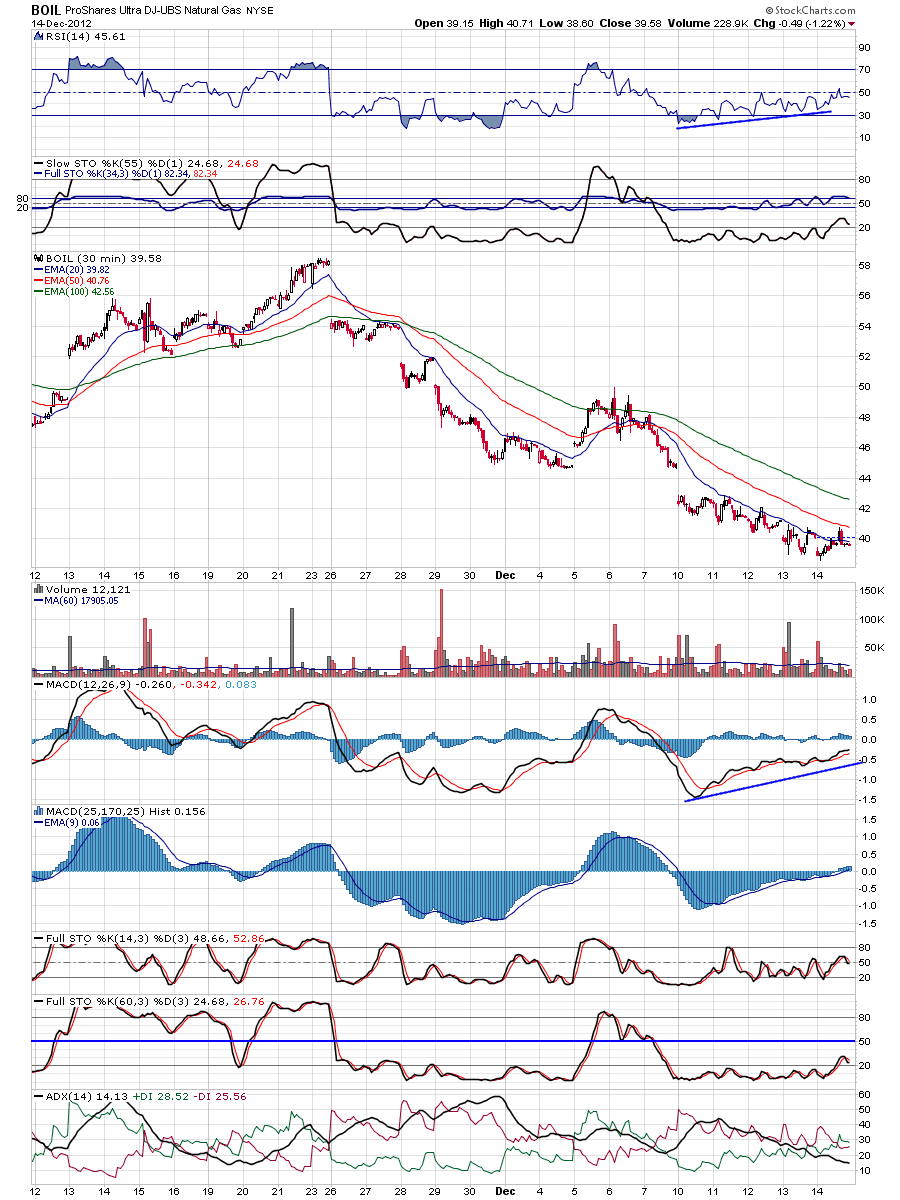Viewport: 900px width, 1200px height.
Task: Click the 'MA(60) 17905.05' legend text
Action: coord(83,601)
